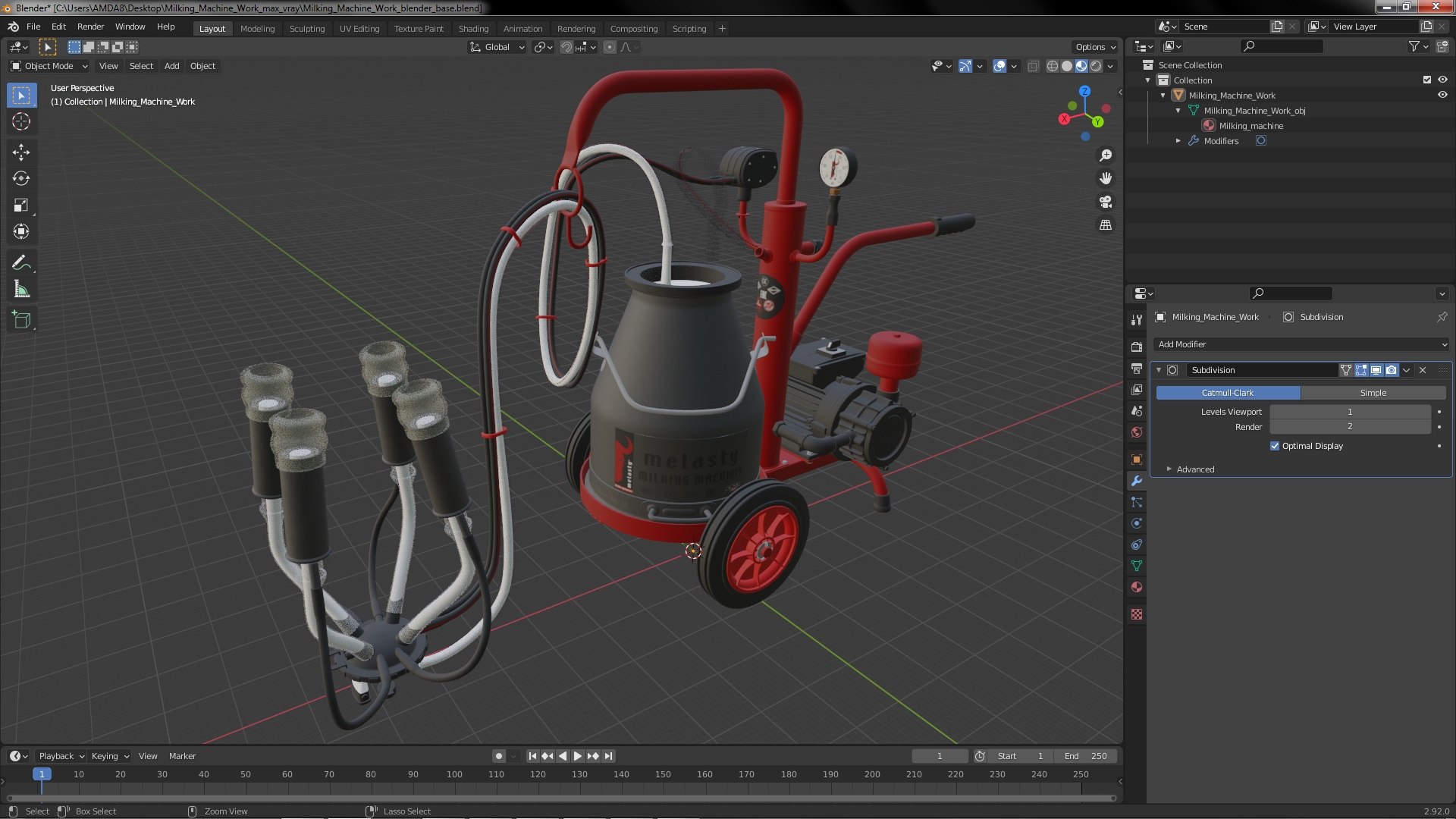Switch to the Sculpting workspace tab
Image resolution: width=1456 pixels, height=819 pixels.
click(x=307, y=29)
